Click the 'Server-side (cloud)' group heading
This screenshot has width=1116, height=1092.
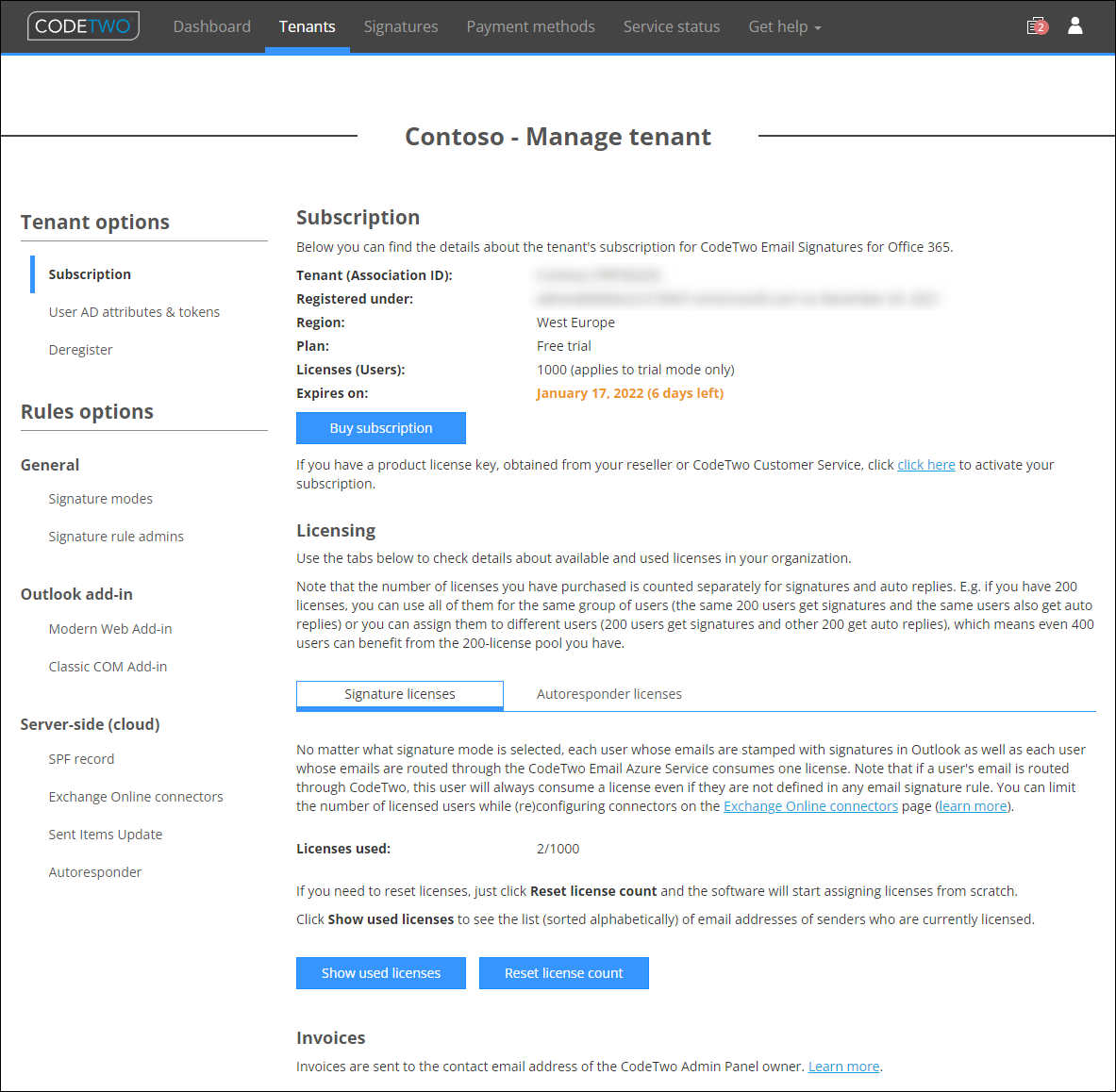click(90, 725)
